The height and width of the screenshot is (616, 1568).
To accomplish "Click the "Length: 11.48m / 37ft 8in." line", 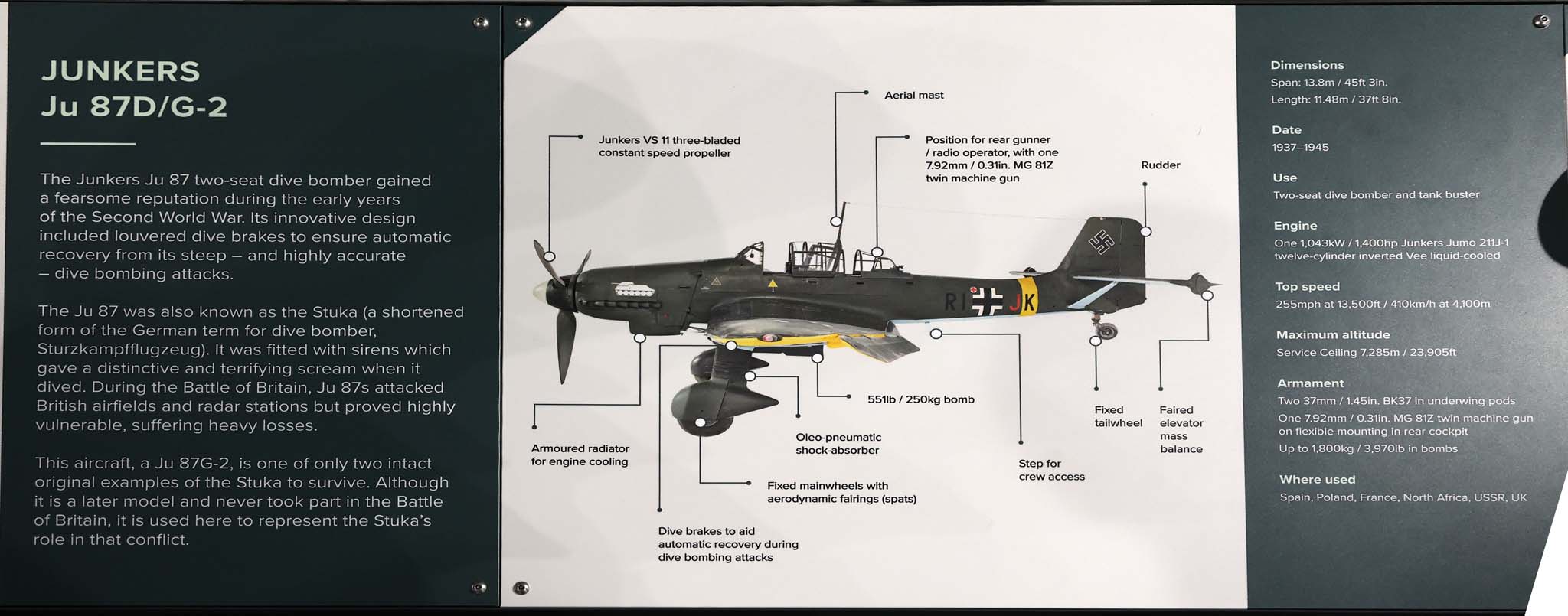I will 1336,99.
